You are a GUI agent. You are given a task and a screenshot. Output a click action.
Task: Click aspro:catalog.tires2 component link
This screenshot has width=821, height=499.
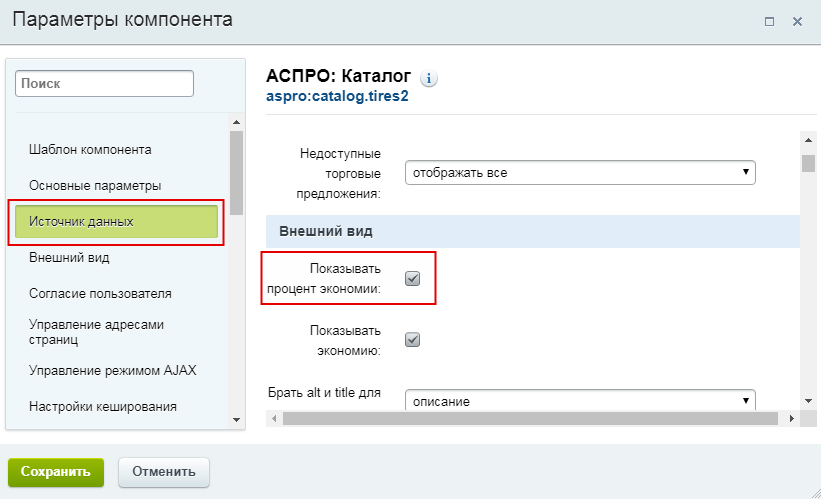pos(337,96)
